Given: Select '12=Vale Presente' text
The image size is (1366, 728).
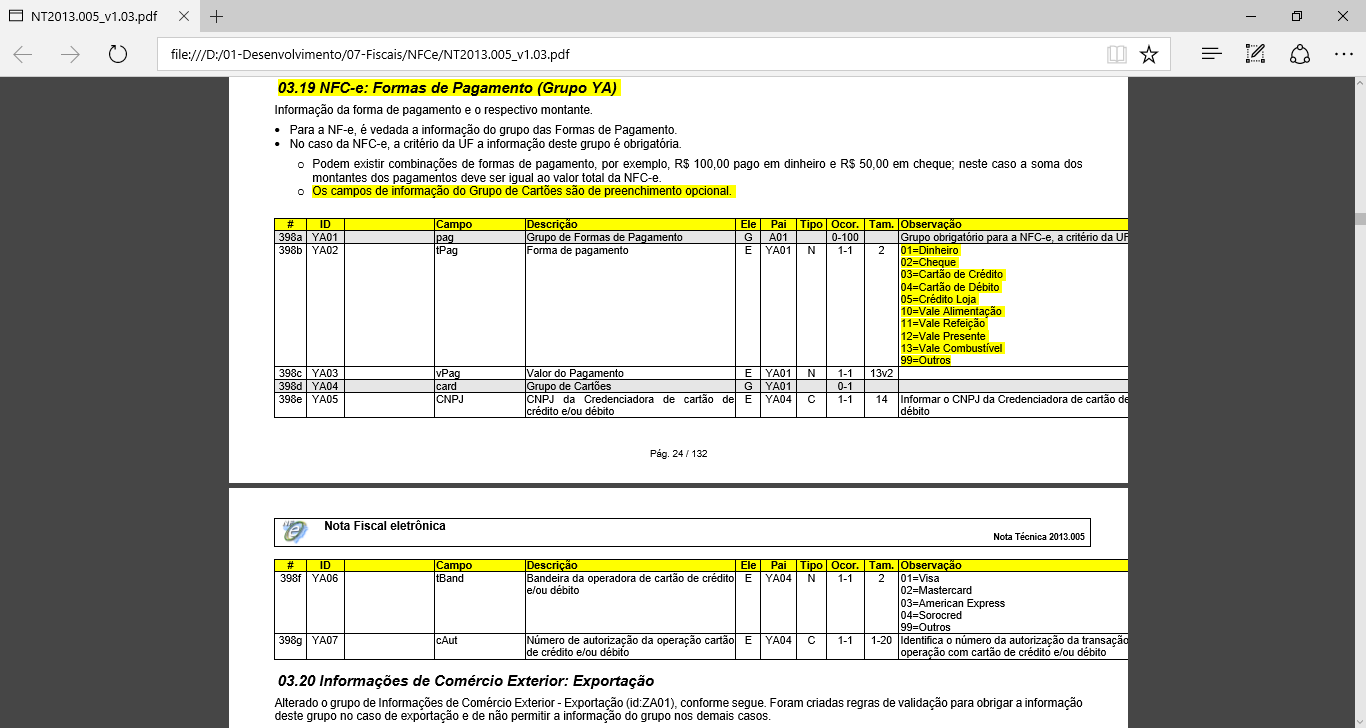Looking at the screenshot, I should (x=943, y=336).
